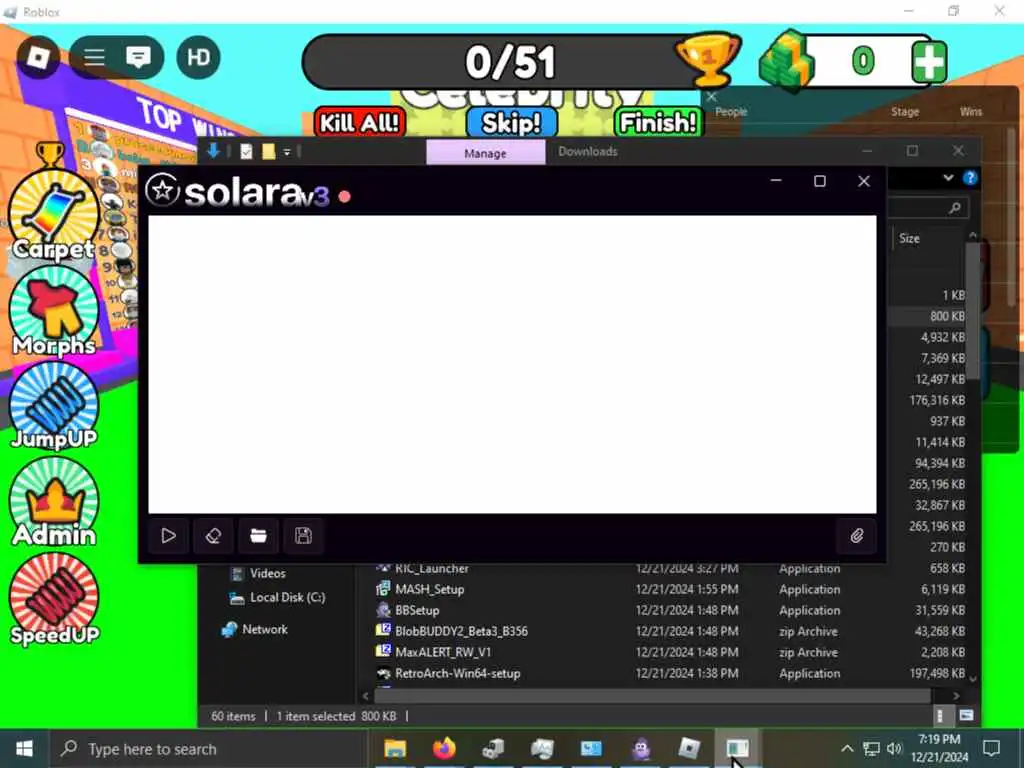Click File Explorer search magnifier icon

pyautogui.click(x=955, y=208)
